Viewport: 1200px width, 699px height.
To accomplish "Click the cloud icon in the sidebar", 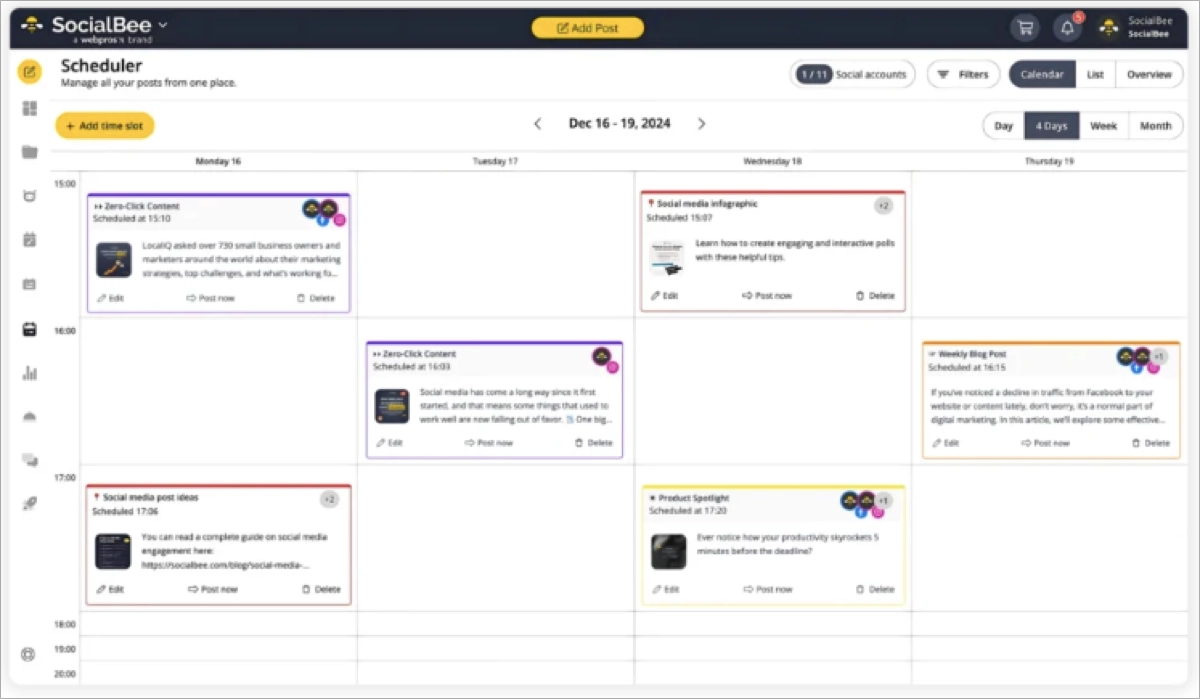I will coord(29,414).
